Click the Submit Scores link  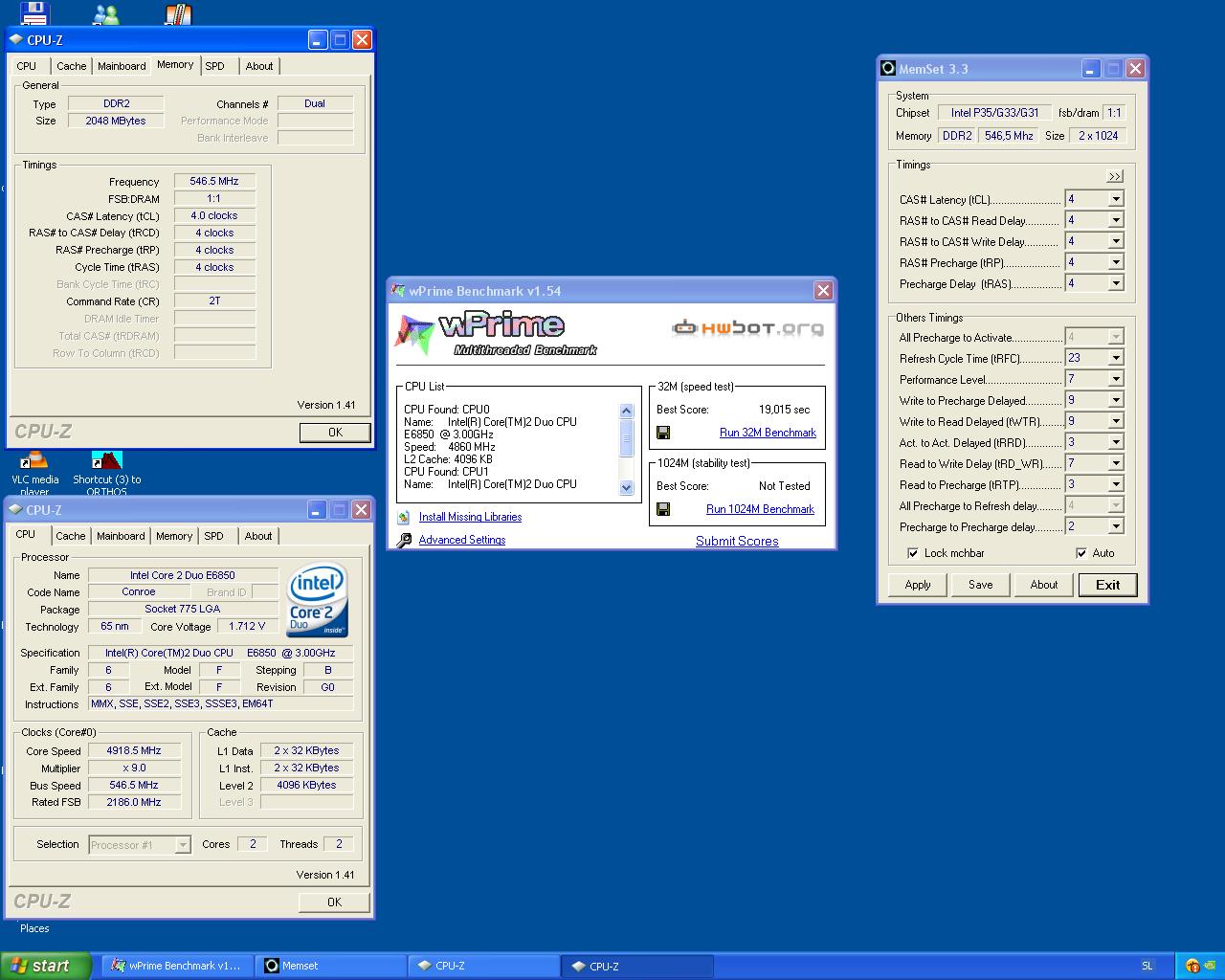click(737, 541)
